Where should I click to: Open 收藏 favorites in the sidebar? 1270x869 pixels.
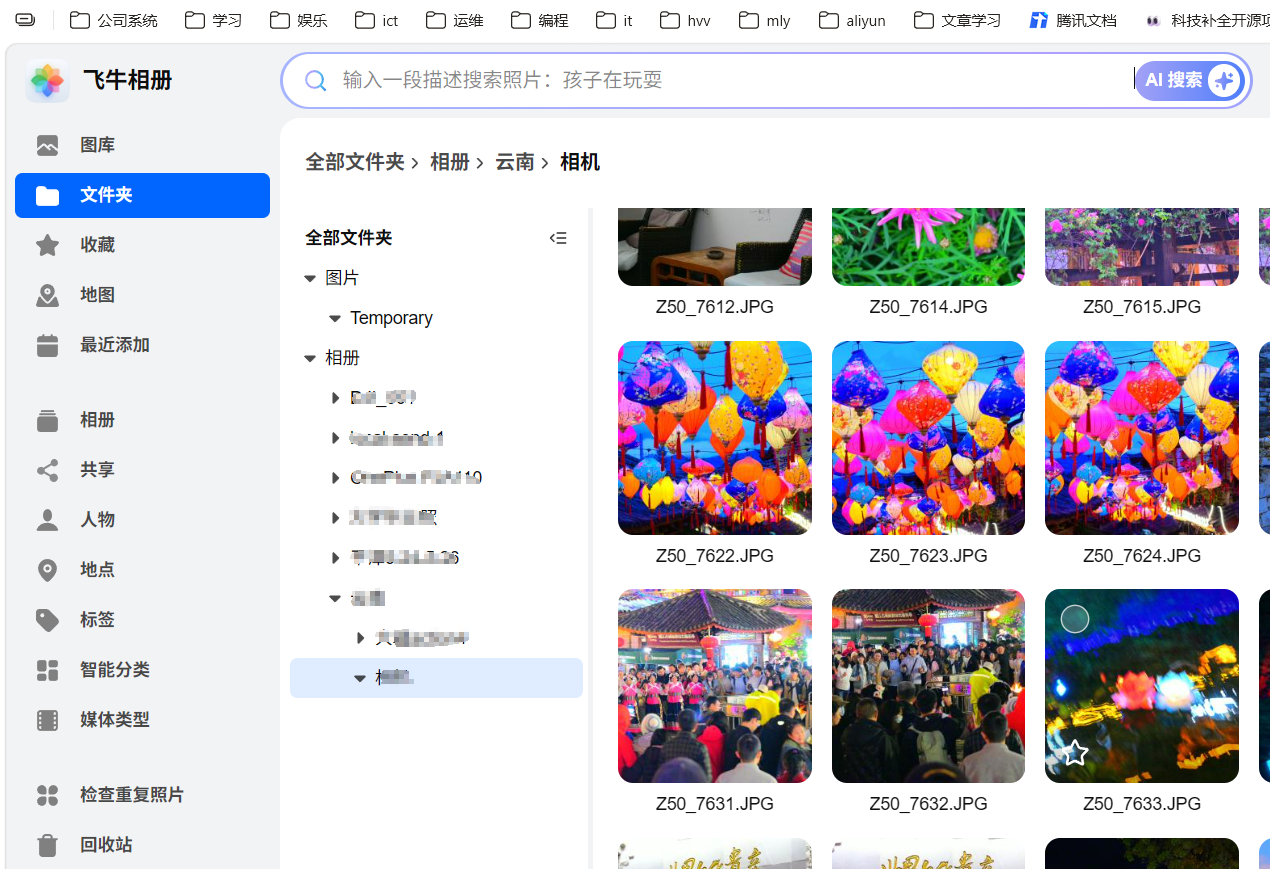[142, 245]
